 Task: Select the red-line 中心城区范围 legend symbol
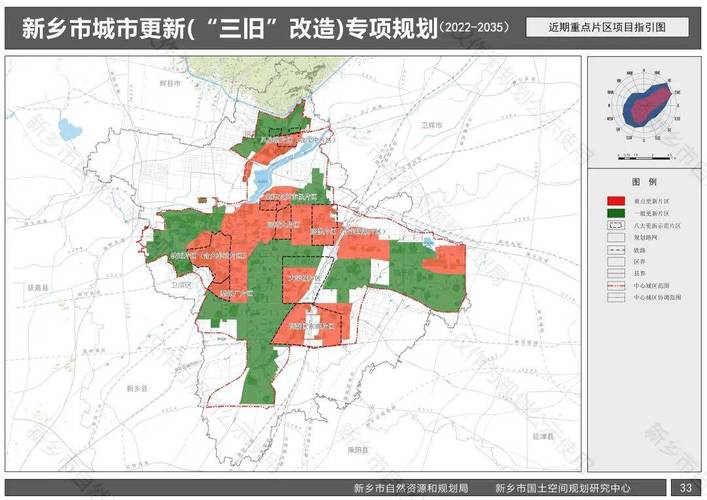click(x=616, y=285)
